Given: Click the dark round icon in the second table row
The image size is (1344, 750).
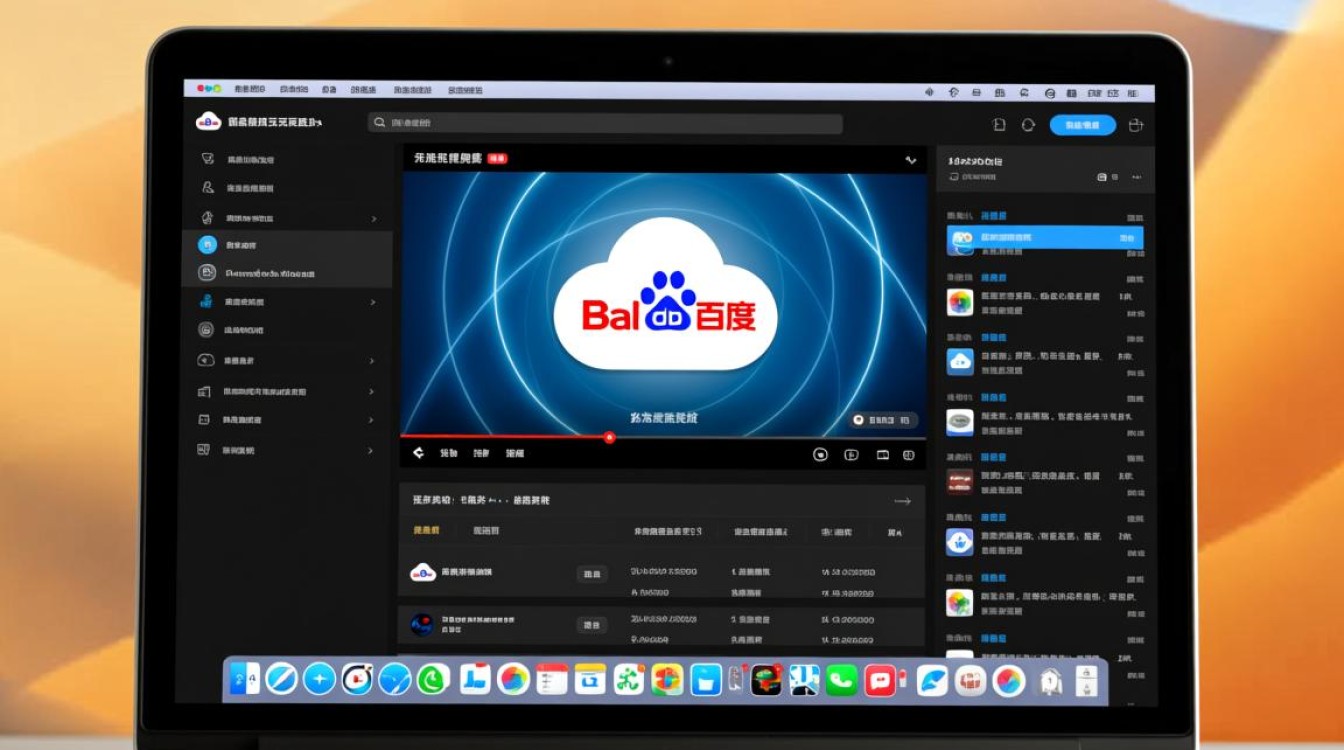Looking at the screenshot, I should coord(422,625).
